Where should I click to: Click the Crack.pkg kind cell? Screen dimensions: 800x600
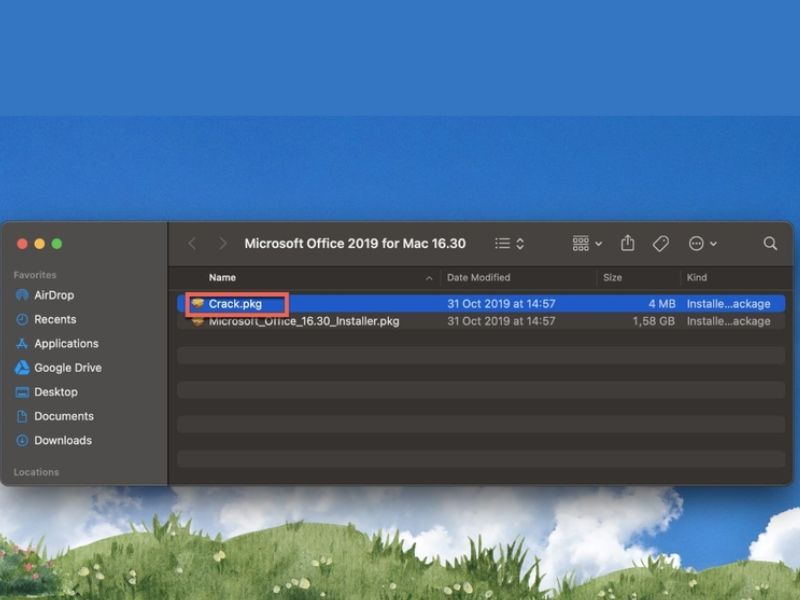728,304
